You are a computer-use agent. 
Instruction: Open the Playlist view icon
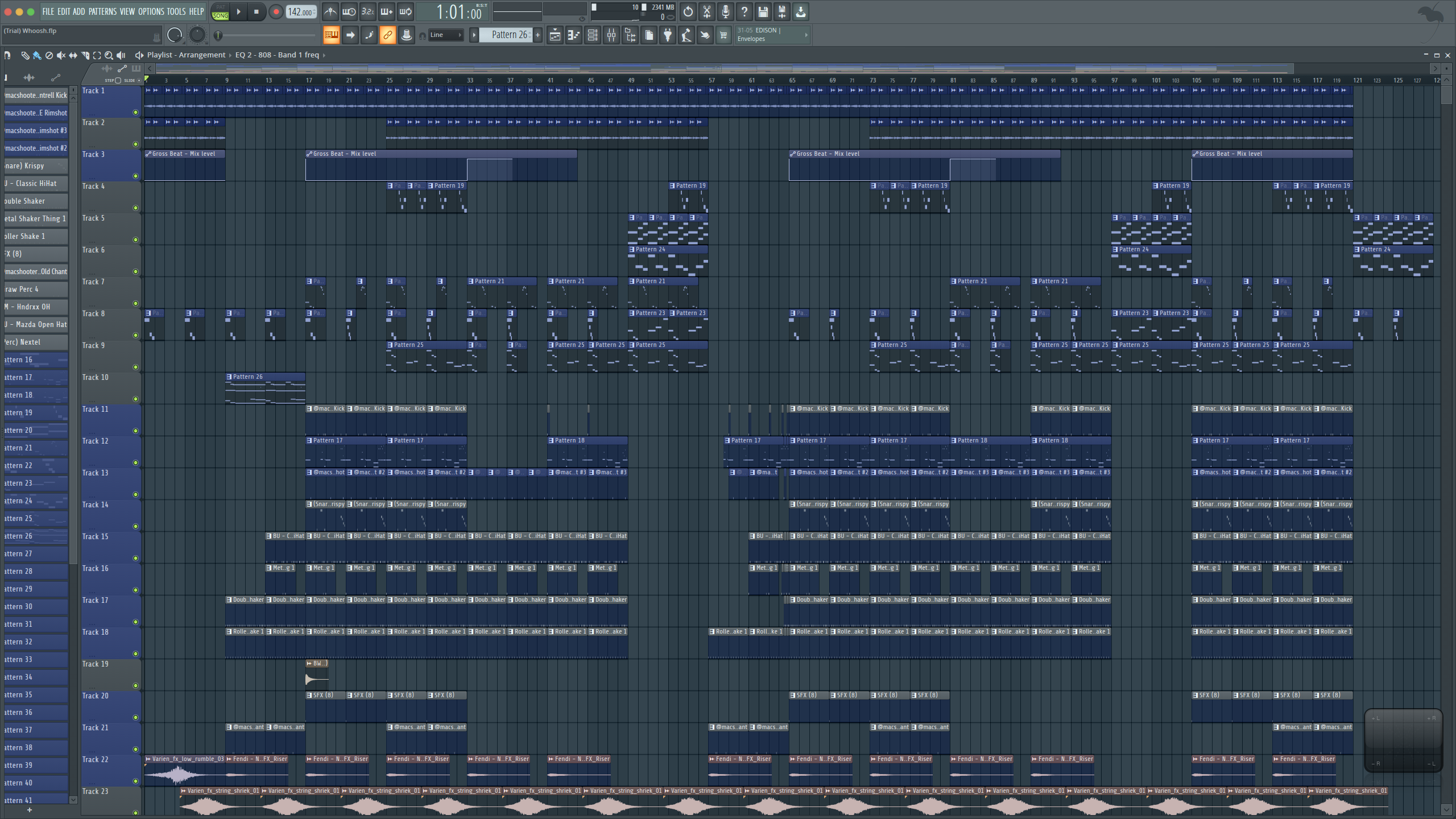[x=555, y=35]
